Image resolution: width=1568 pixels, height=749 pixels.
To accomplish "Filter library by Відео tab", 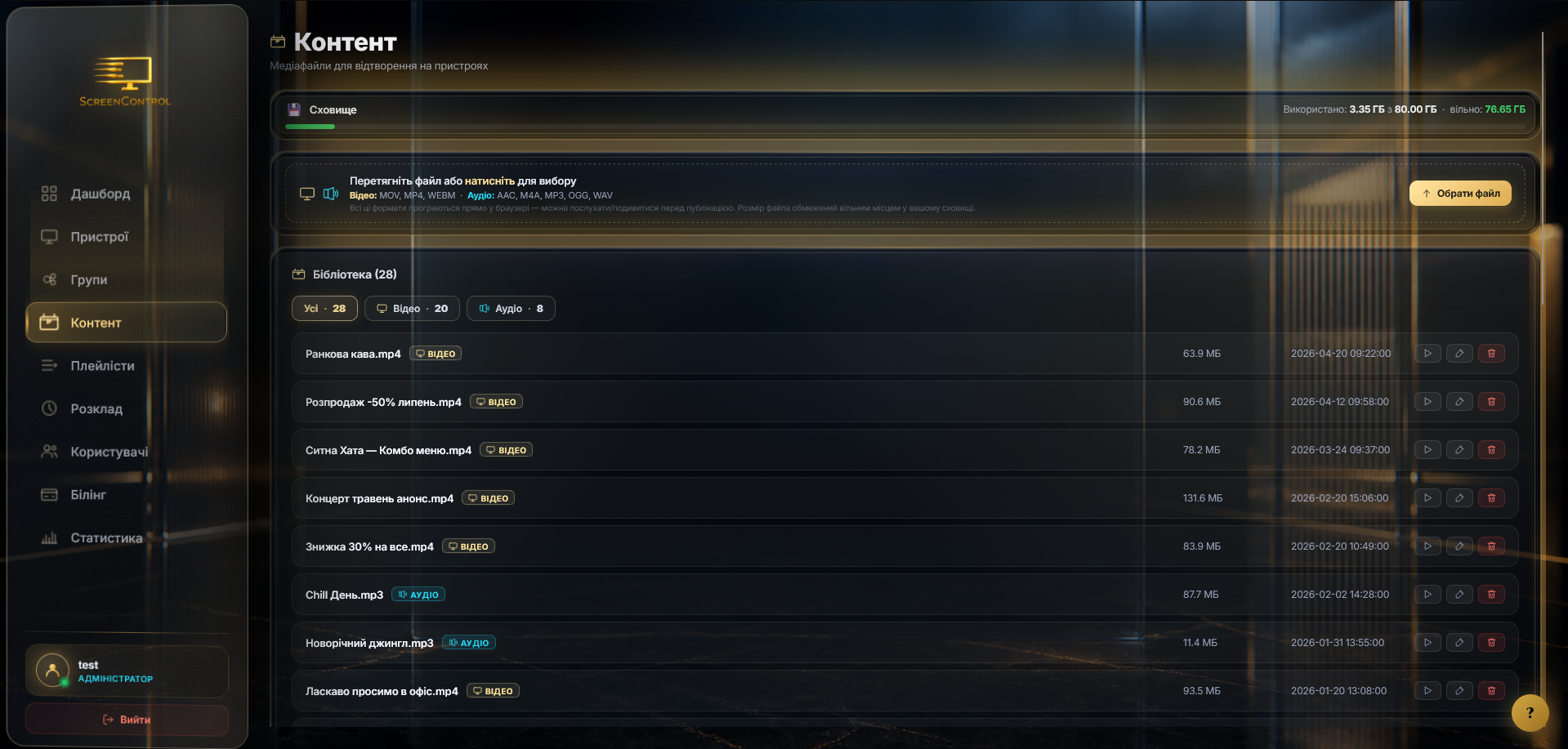I will 412,309.
